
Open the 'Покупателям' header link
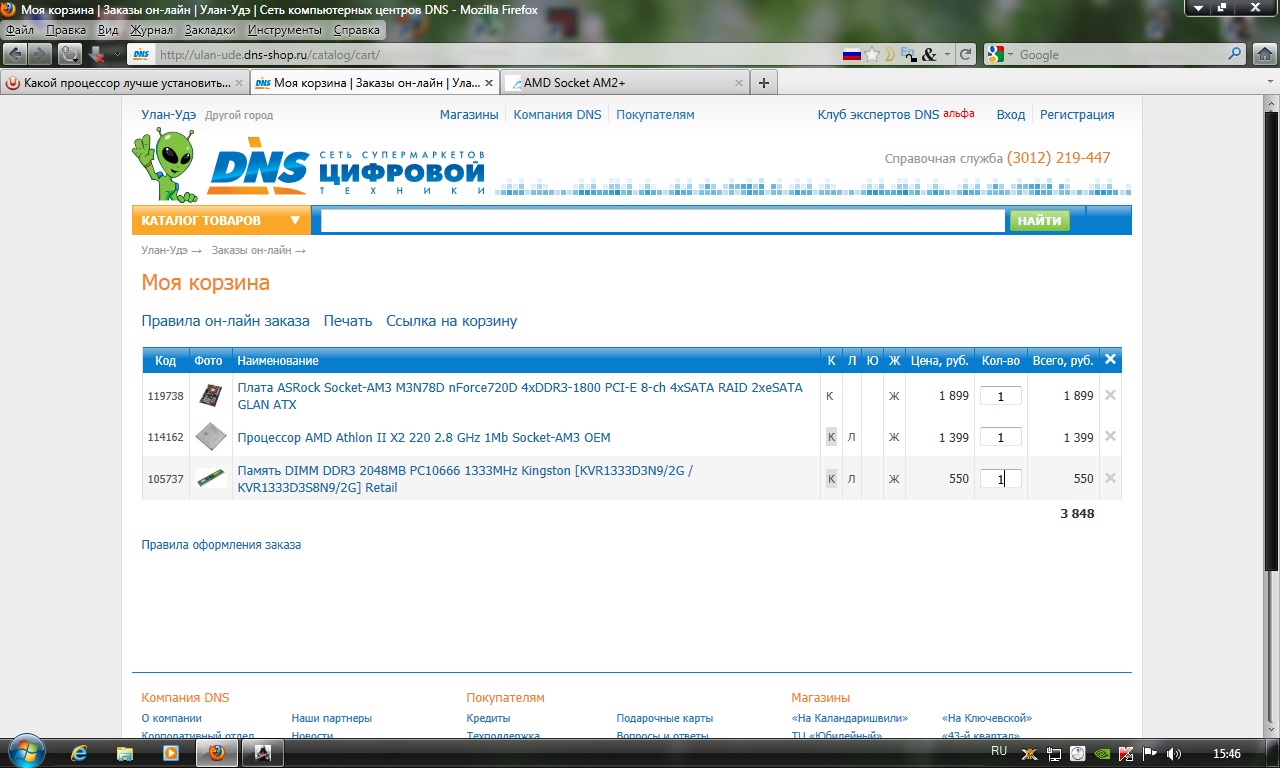coord(655,115)
